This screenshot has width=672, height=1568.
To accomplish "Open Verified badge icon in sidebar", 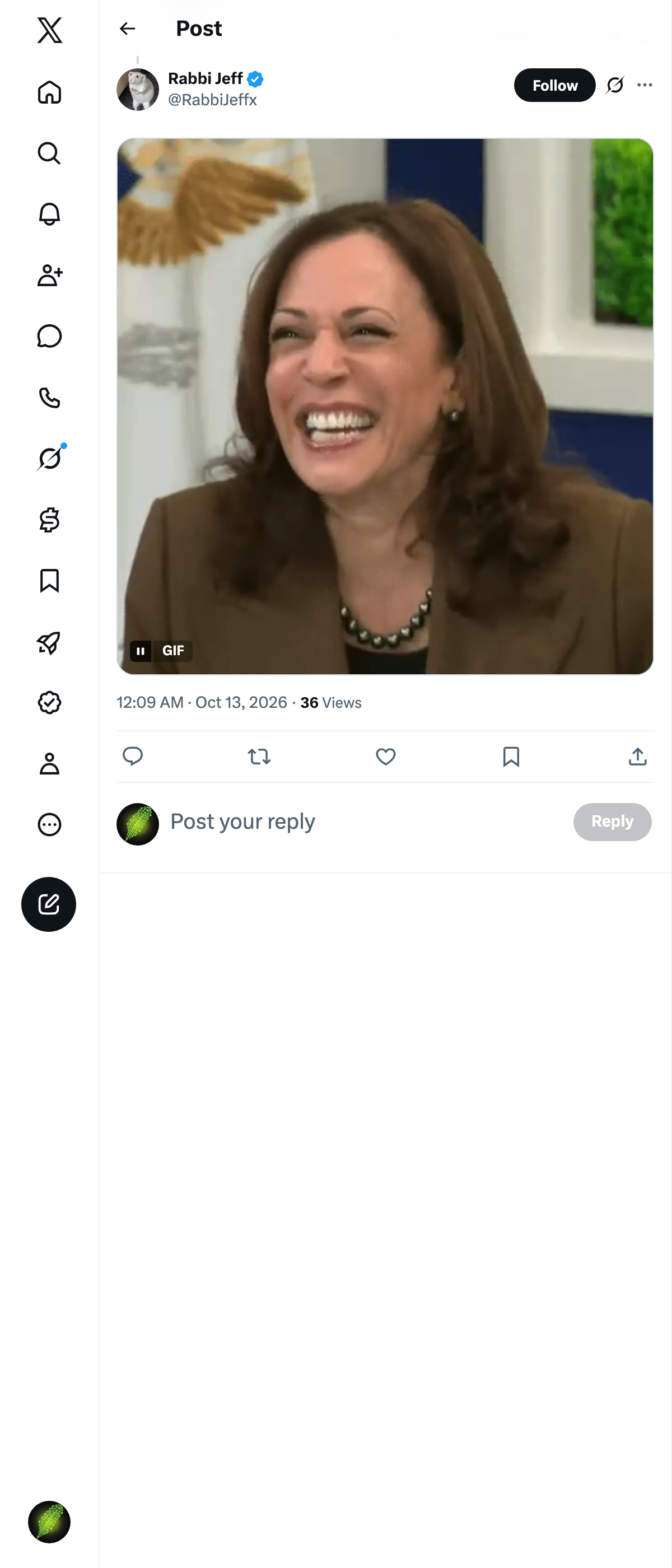I will pyautogui.click(x=49, y=702).
